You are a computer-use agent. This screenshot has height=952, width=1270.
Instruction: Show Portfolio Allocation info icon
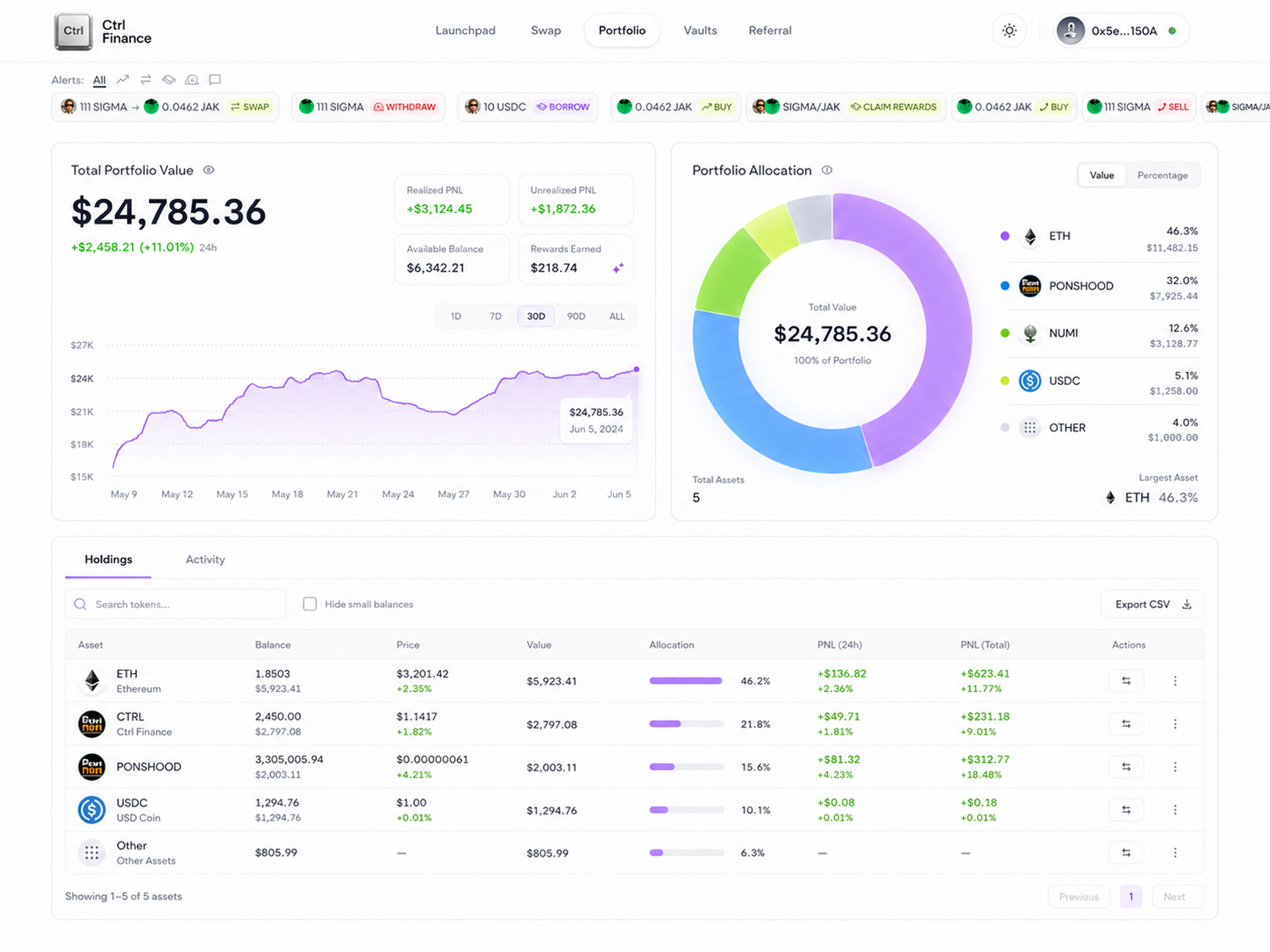click(827, 170)
